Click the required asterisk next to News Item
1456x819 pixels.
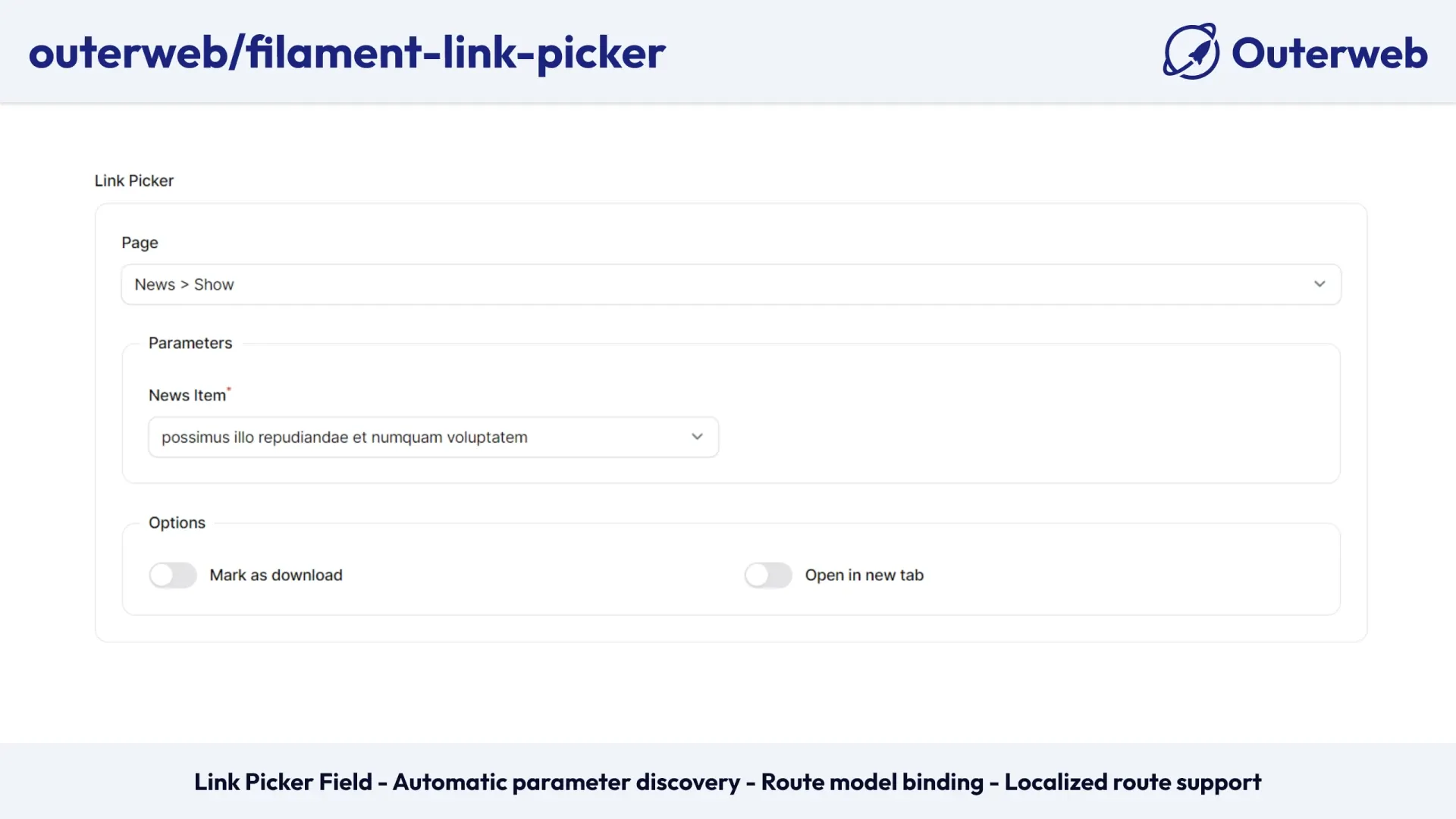pos(229,388)
